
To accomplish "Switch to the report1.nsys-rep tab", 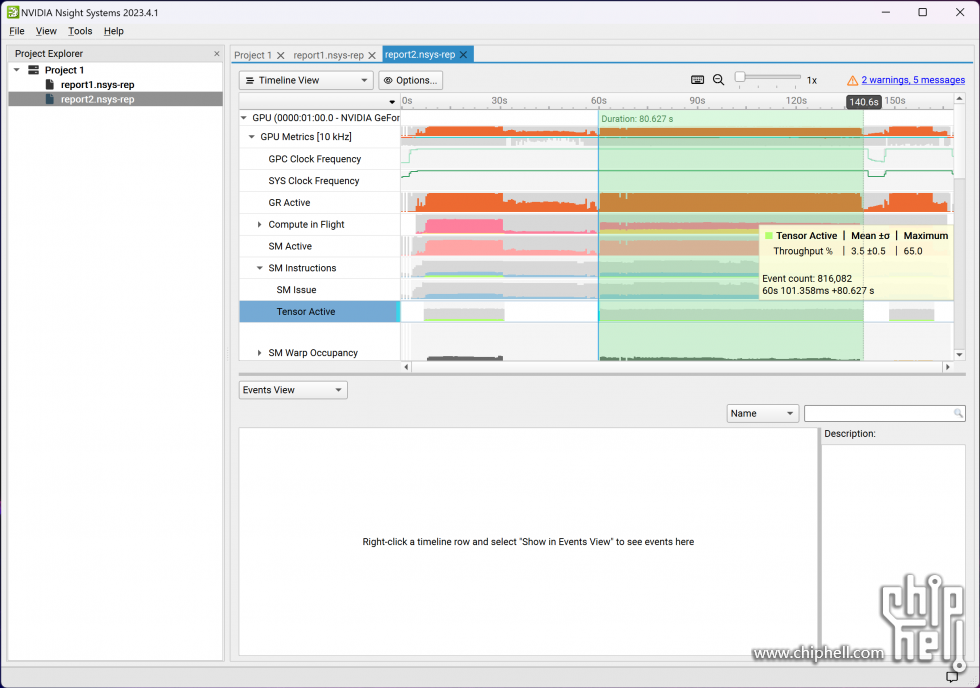I will (x=328, y=55).
